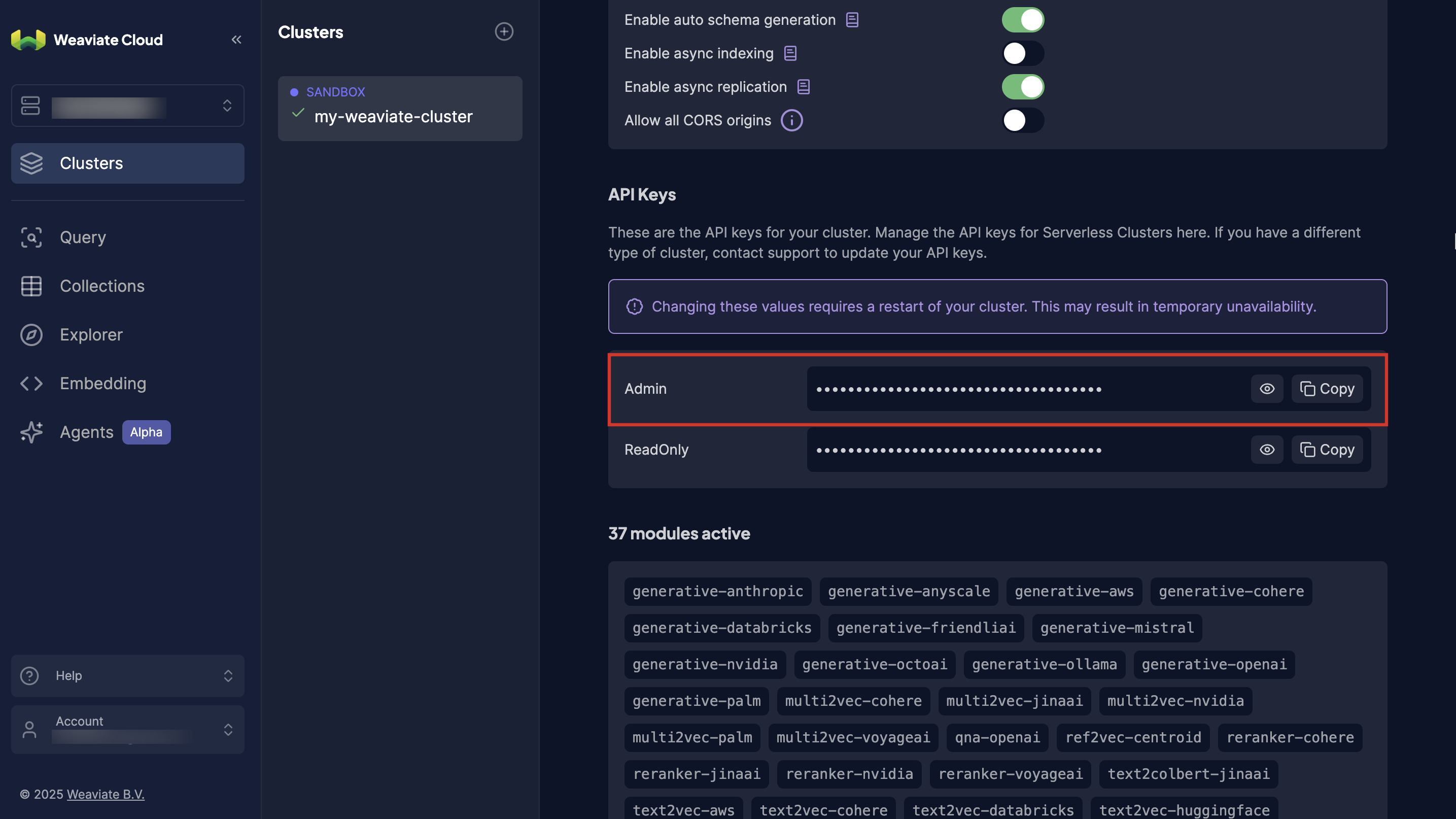Click the Weaviate Cloud logo
The height and width of the screenshot is (819, 1456).
tap(28, 40)
